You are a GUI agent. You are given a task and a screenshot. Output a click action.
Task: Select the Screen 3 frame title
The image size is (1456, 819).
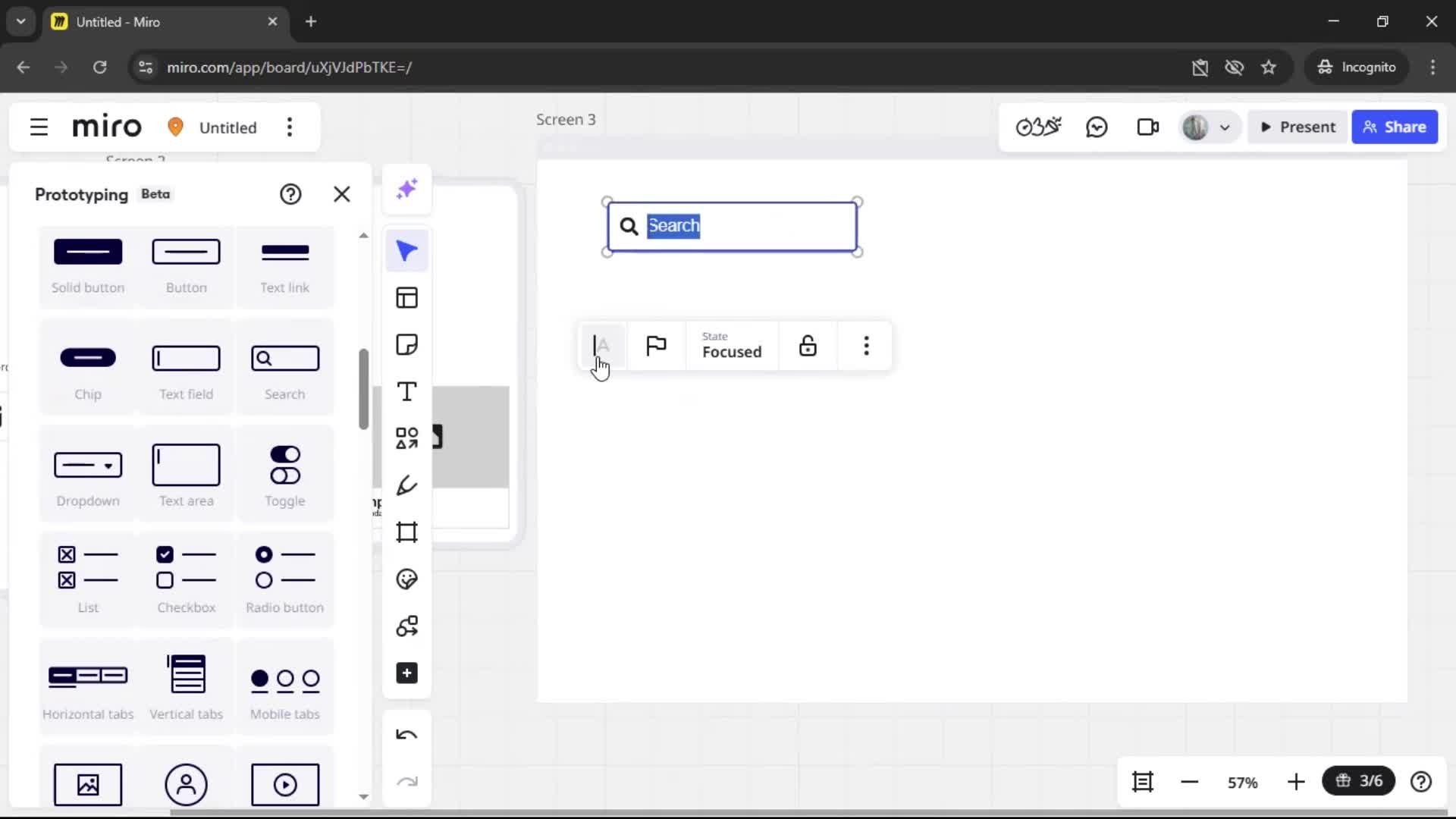tap(566, 119)
